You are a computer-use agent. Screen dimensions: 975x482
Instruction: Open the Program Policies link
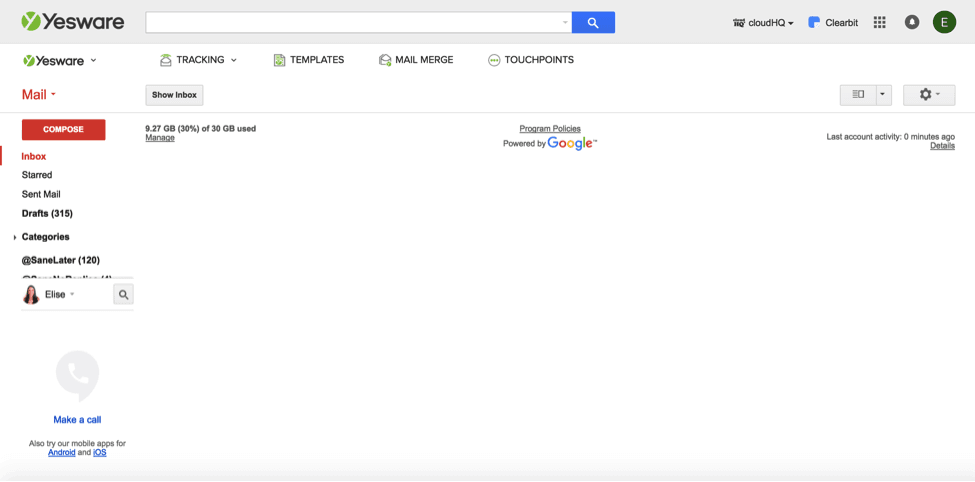click(550, 129)
